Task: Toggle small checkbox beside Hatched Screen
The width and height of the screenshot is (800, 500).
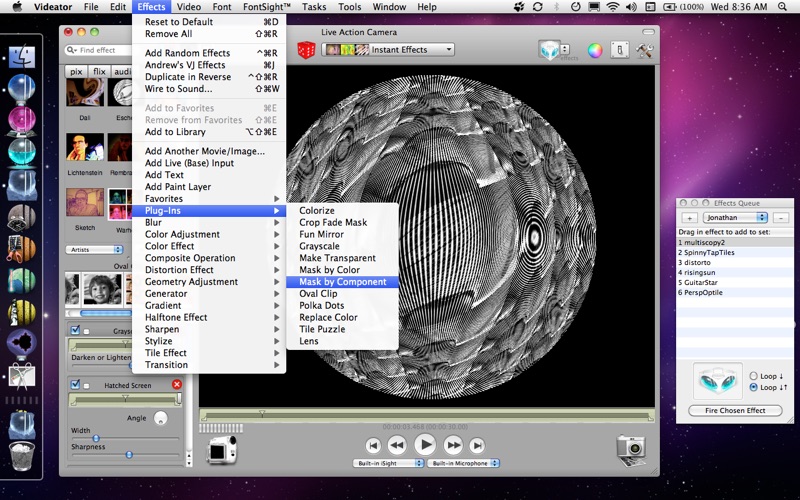Action: click(87, 386)
